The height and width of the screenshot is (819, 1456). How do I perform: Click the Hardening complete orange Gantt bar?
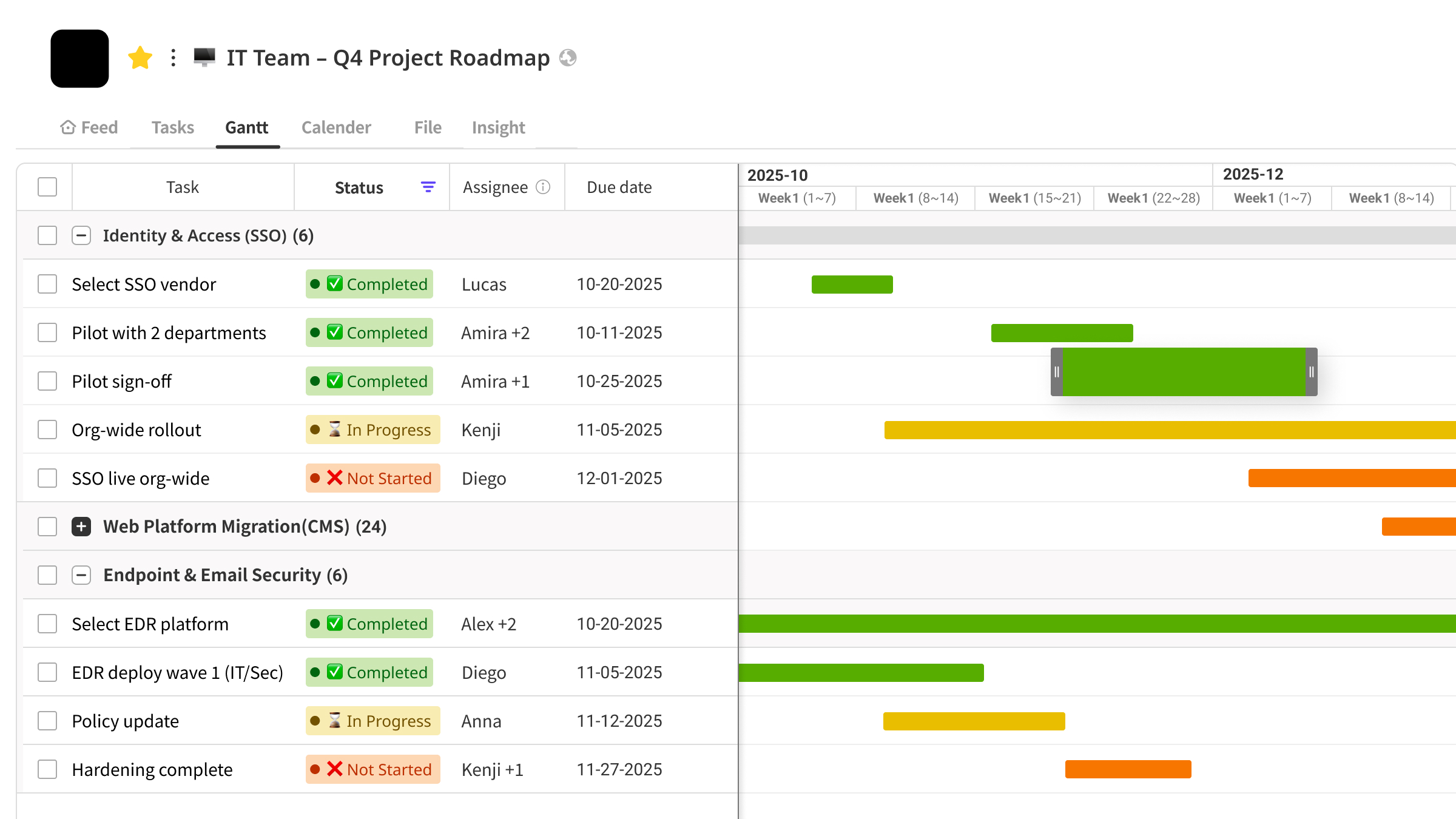pos(1128,769)
